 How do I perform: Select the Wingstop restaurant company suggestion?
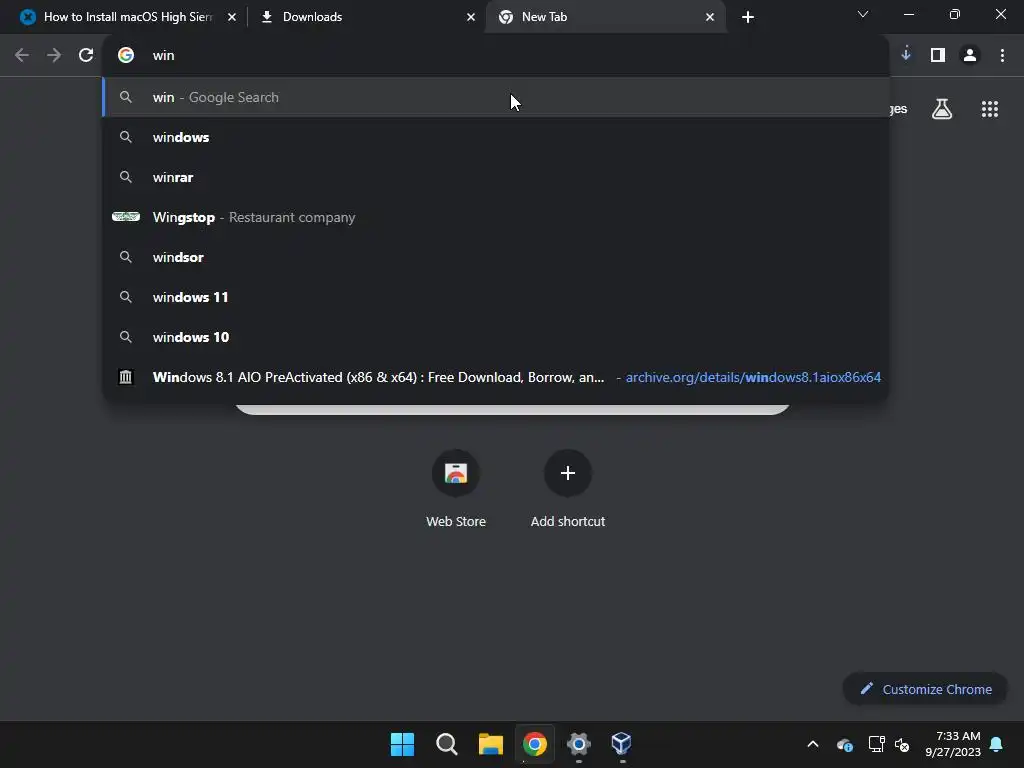[x=496, y=217]
